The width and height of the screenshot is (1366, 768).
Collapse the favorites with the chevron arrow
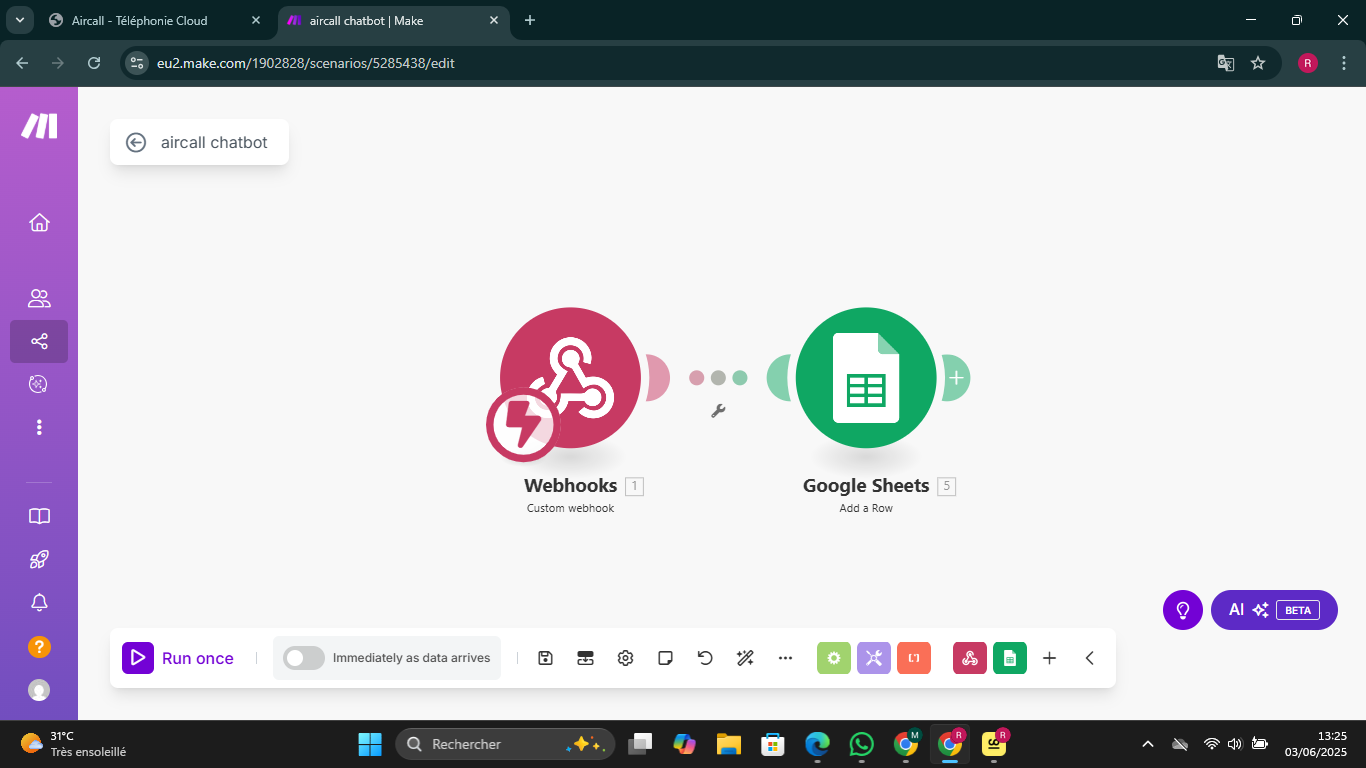[1090, 658]
